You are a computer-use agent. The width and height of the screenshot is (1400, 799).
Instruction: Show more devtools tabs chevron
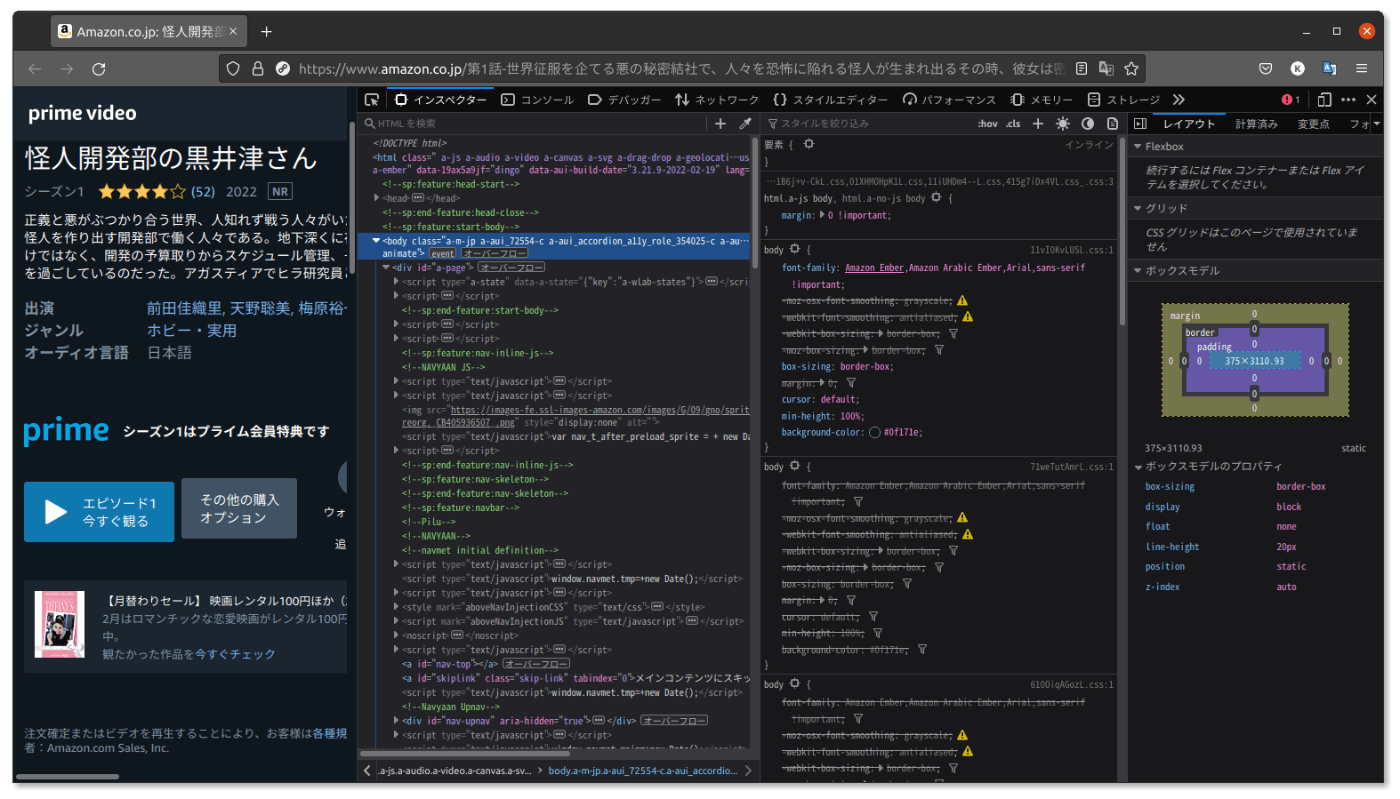1179,100
